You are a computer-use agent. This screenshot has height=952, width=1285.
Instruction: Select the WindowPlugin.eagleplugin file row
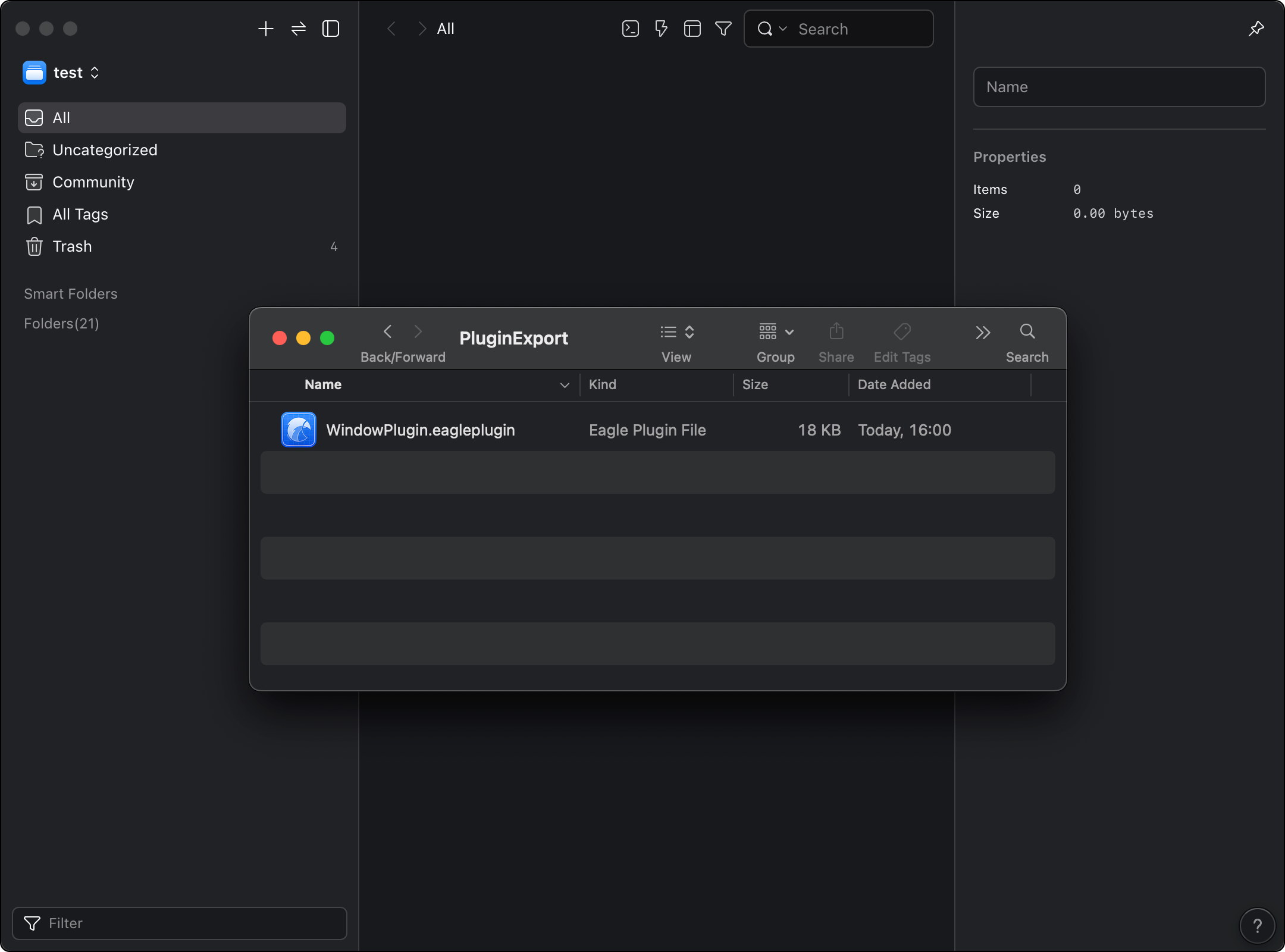coord(420,430)
